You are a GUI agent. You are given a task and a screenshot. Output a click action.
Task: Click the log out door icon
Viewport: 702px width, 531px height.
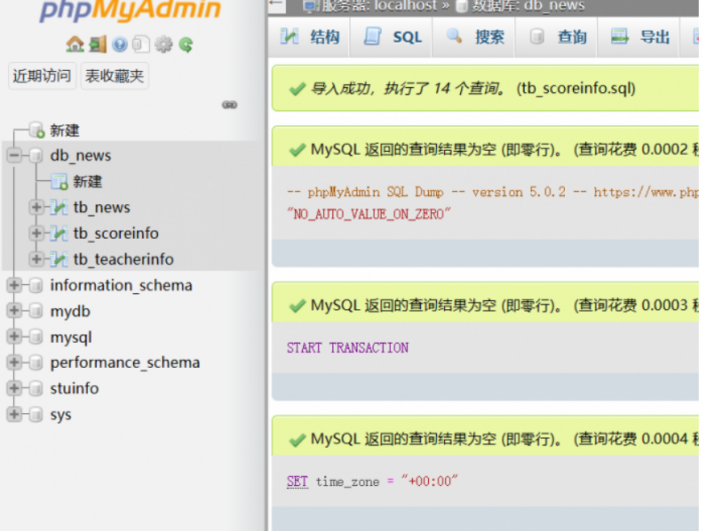coord(98,44)
